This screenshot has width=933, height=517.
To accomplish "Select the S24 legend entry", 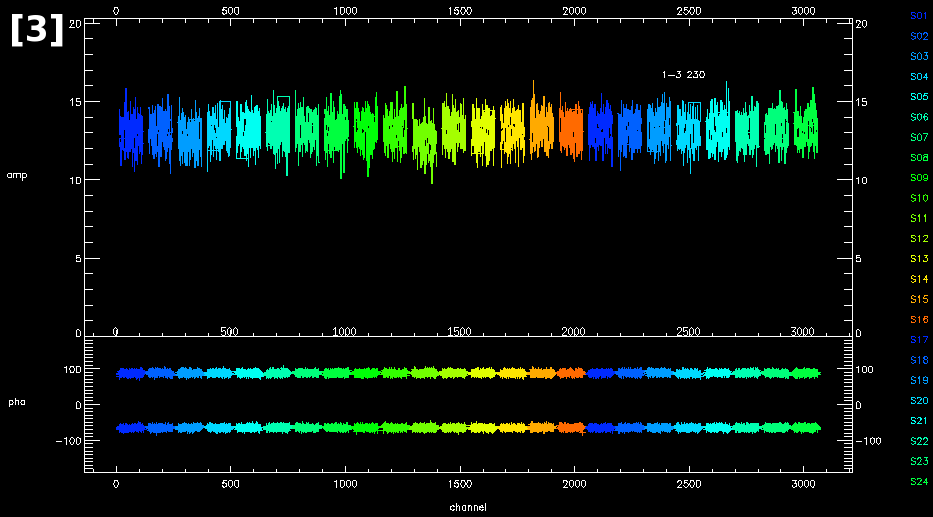I will click(919, 482).
